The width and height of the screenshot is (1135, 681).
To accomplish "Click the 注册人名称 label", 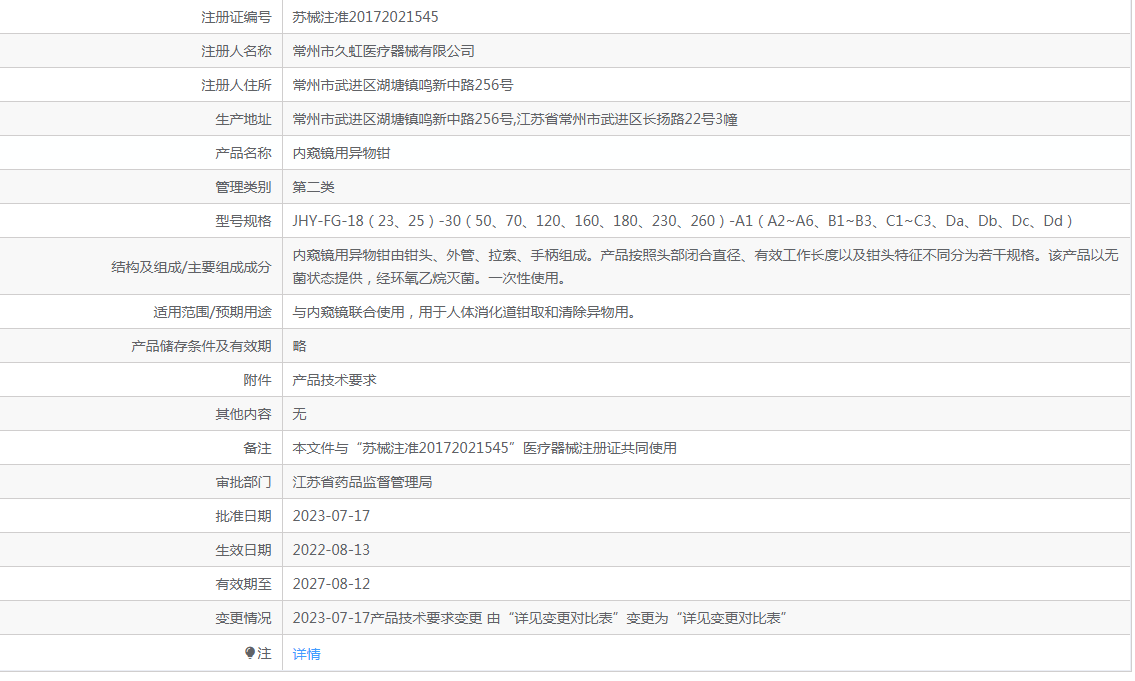I will [x=236, y=51].
